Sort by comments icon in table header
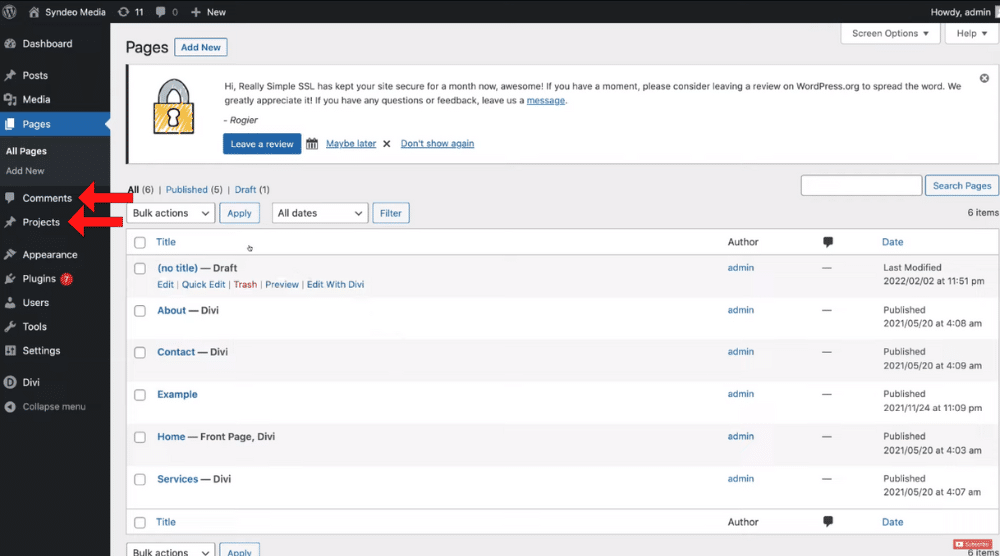Image resolution: width=1000 pixels, height=556 pixels. [x=828, y=242]
